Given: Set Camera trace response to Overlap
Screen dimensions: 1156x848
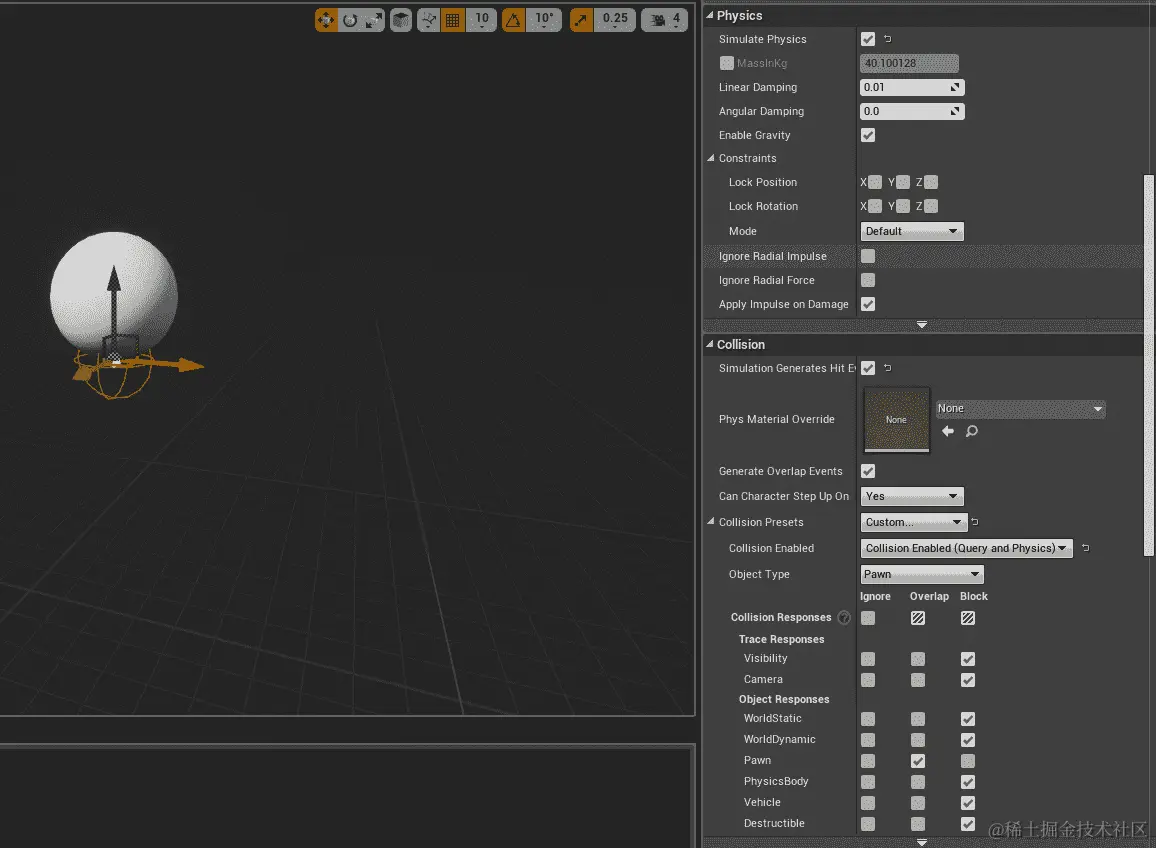Looking at the screenshot, I should (918, 680).
